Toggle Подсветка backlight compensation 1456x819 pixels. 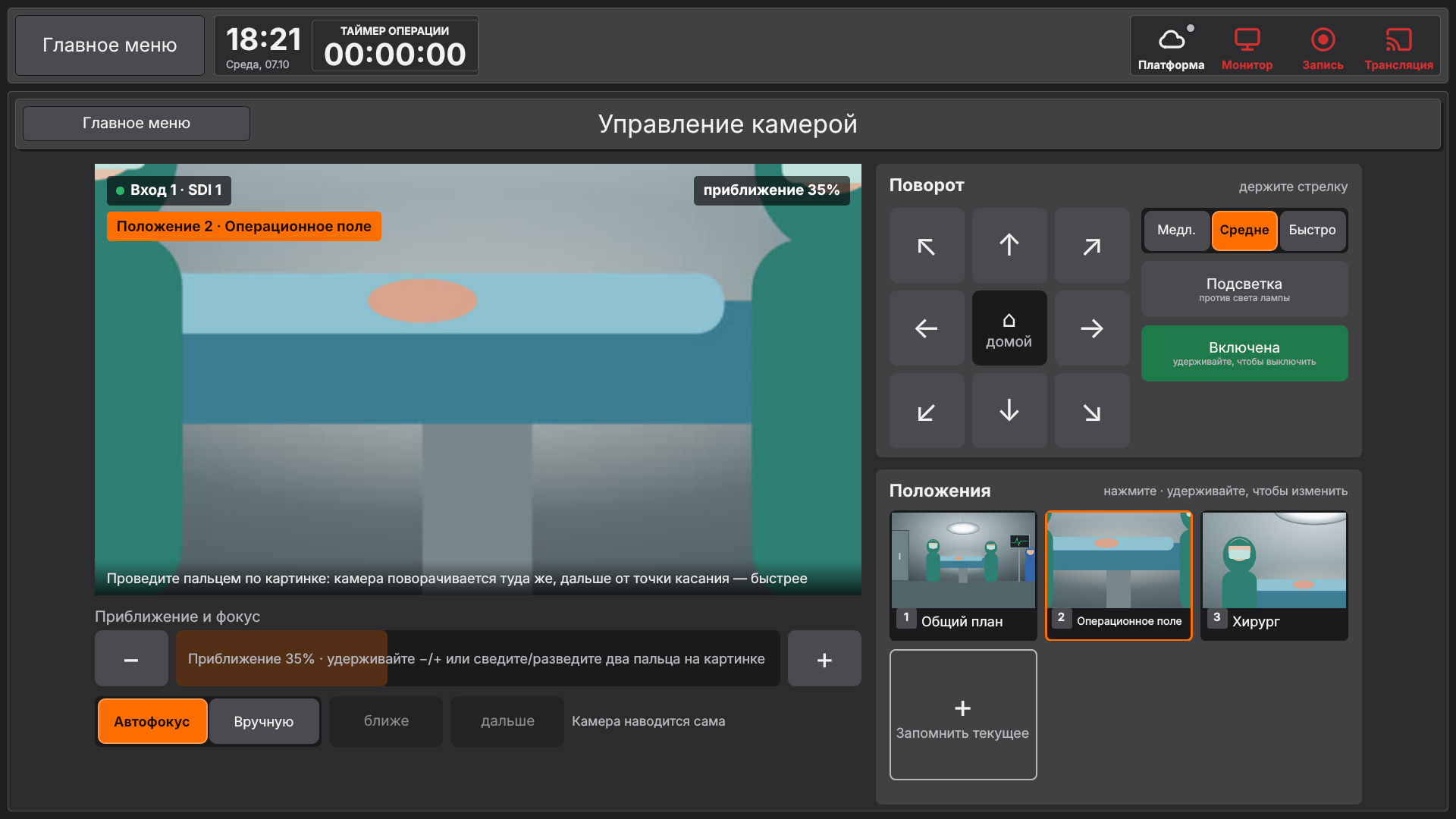point(1244,289)
